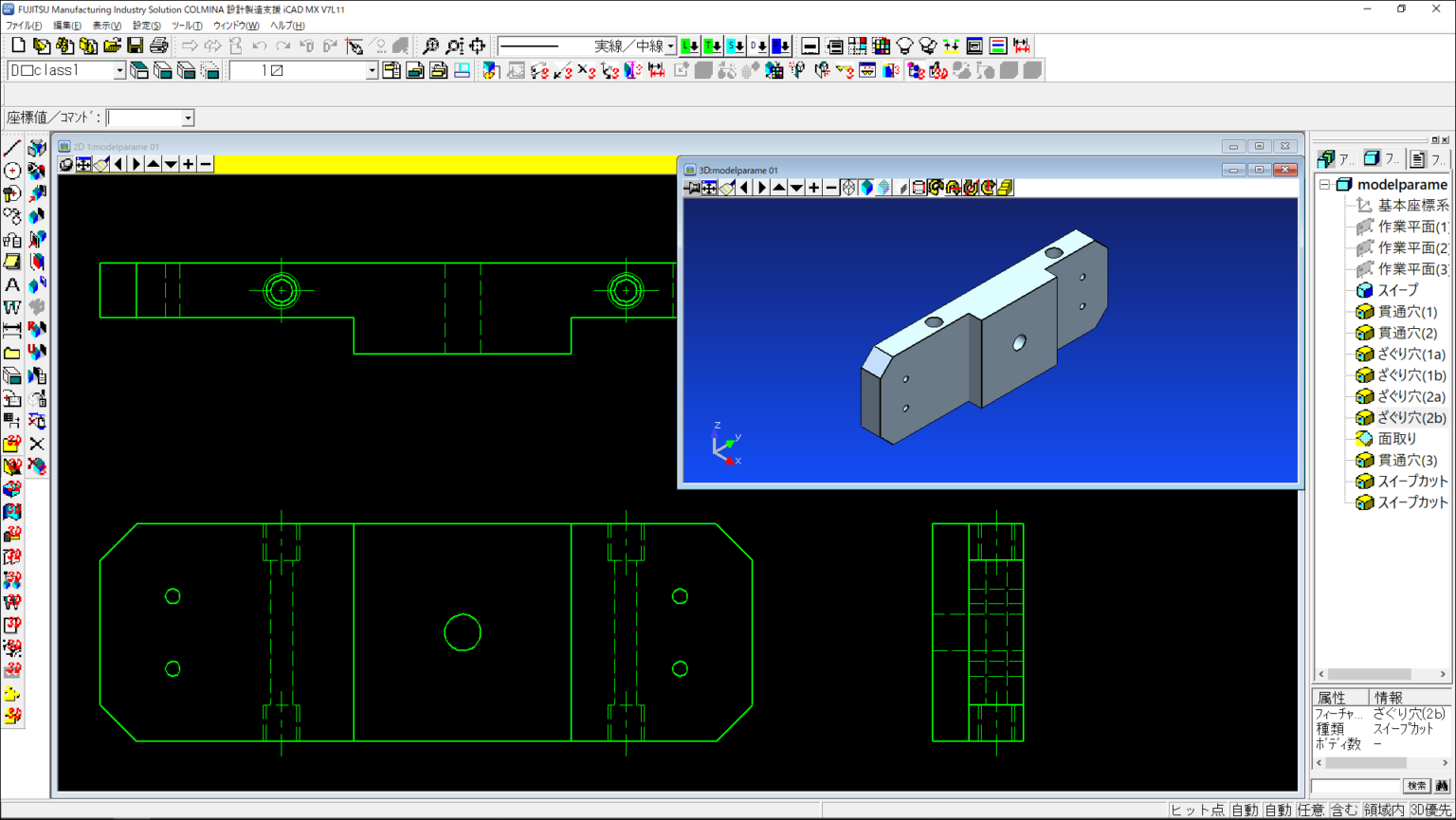
Task: Toggle the ヒット点 snap mode in status bar
Action: click(1197, 810)
